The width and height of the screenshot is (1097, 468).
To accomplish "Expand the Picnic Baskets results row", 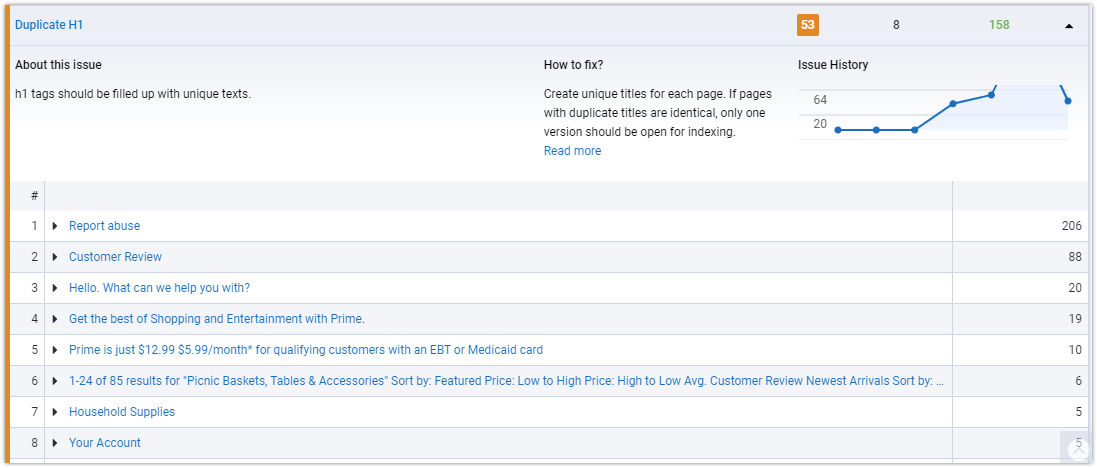I will [x=55, y=381].
